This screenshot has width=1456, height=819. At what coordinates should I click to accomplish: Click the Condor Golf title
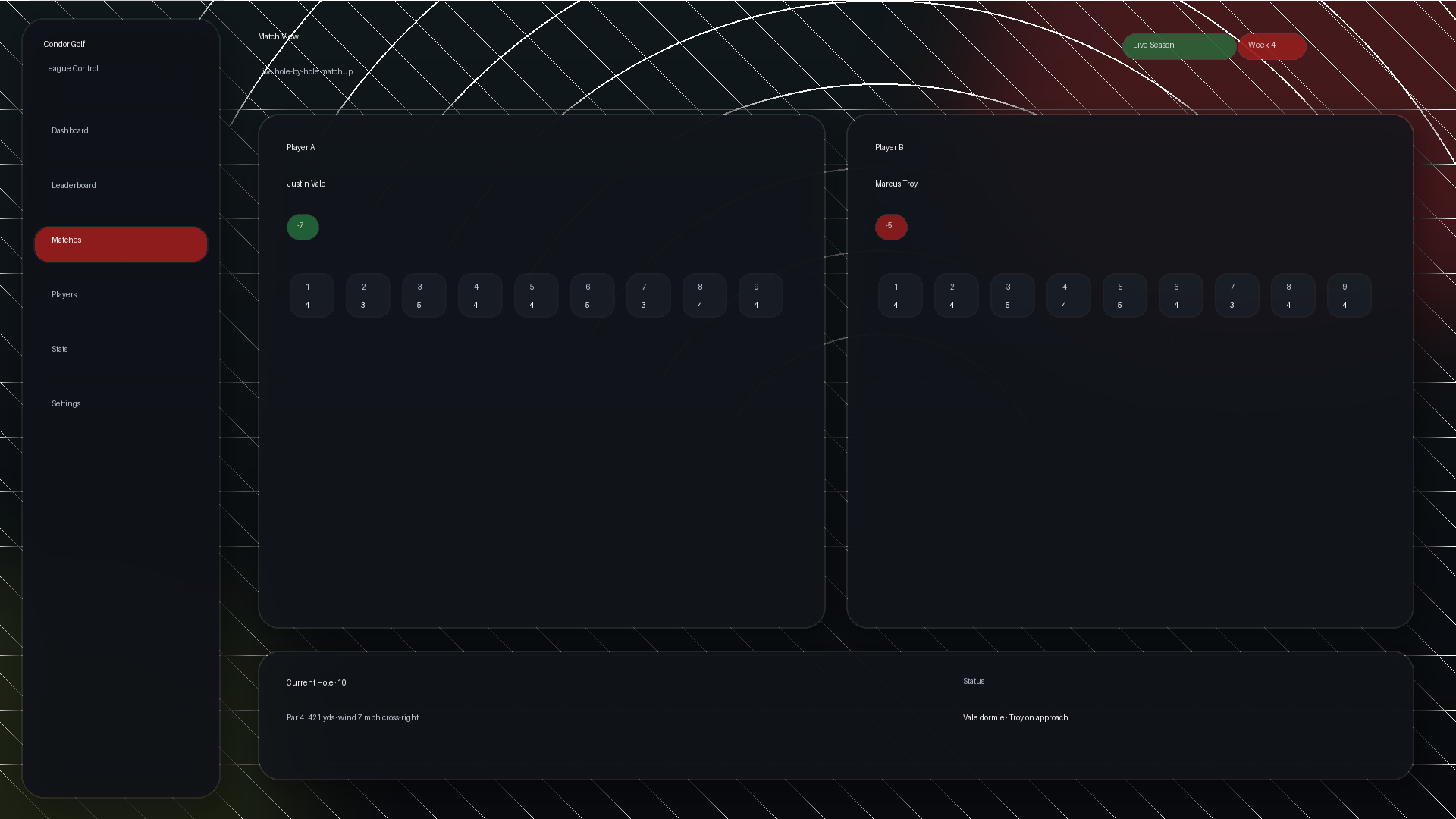point(64,45)
